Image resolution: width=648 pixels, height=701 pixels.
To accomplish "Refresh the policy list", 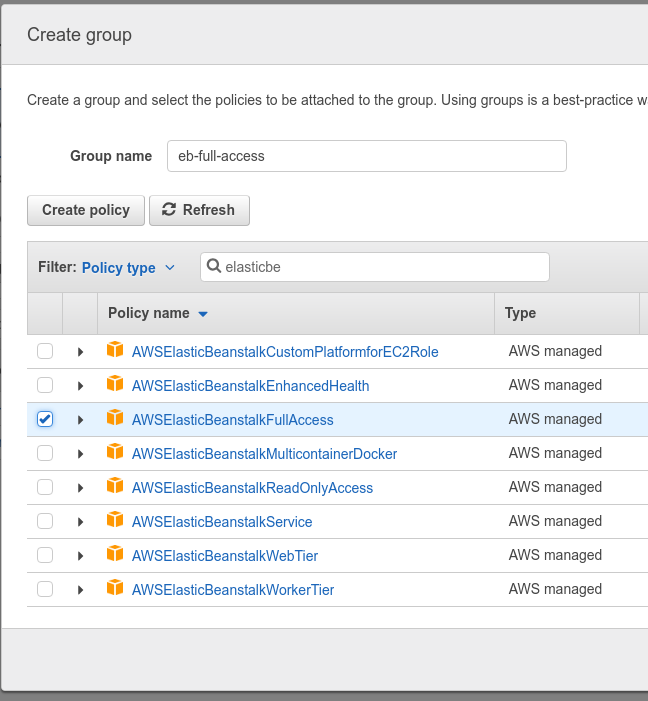I will tap(199, 210).
